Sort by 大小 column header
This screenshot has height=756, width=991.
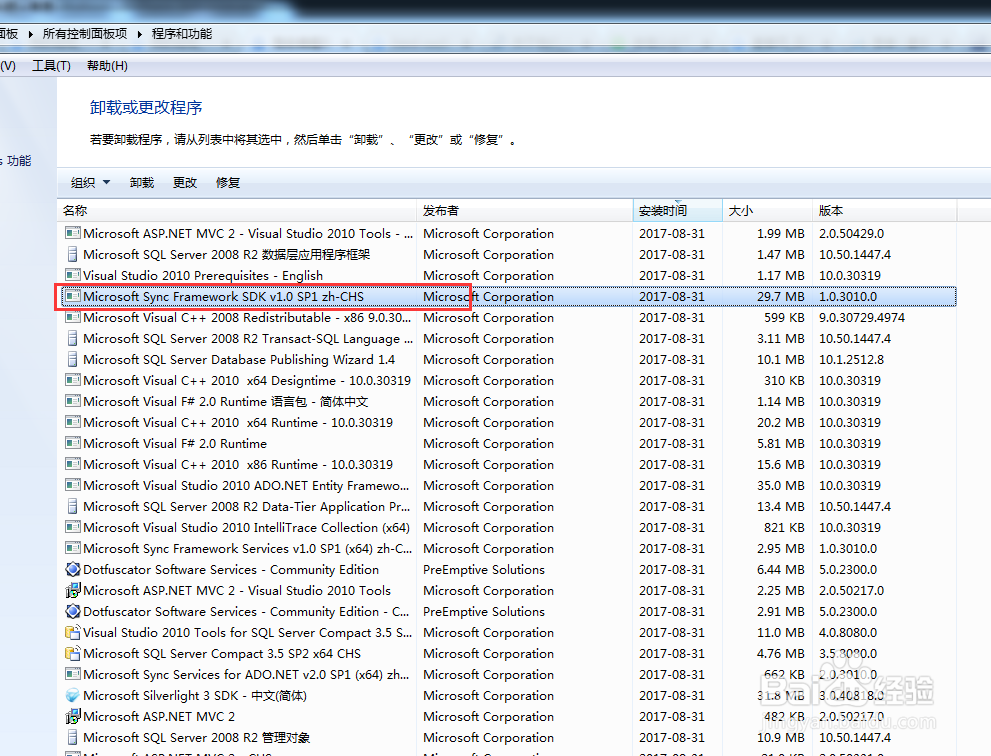[x=767, y=210]
